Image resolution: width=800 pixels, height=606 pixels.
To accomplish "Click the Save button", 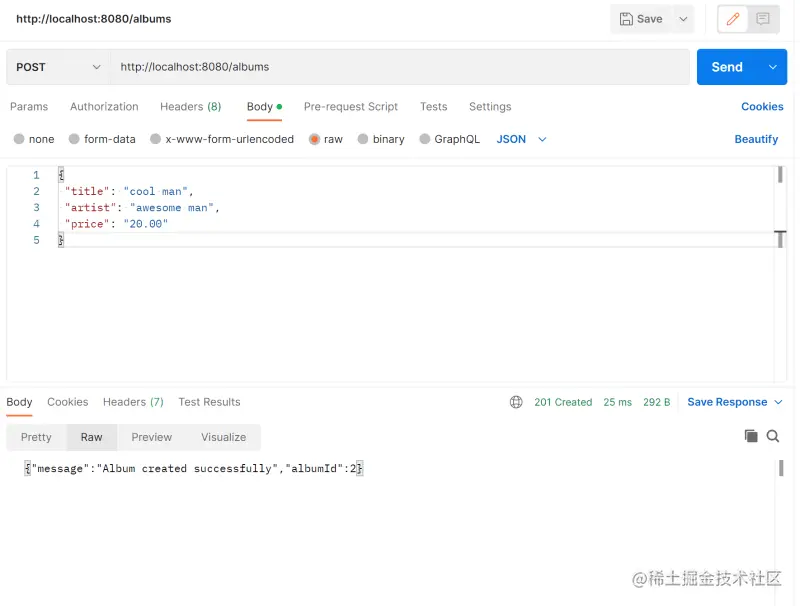I will pyautogui.click(x=641, y=19).
